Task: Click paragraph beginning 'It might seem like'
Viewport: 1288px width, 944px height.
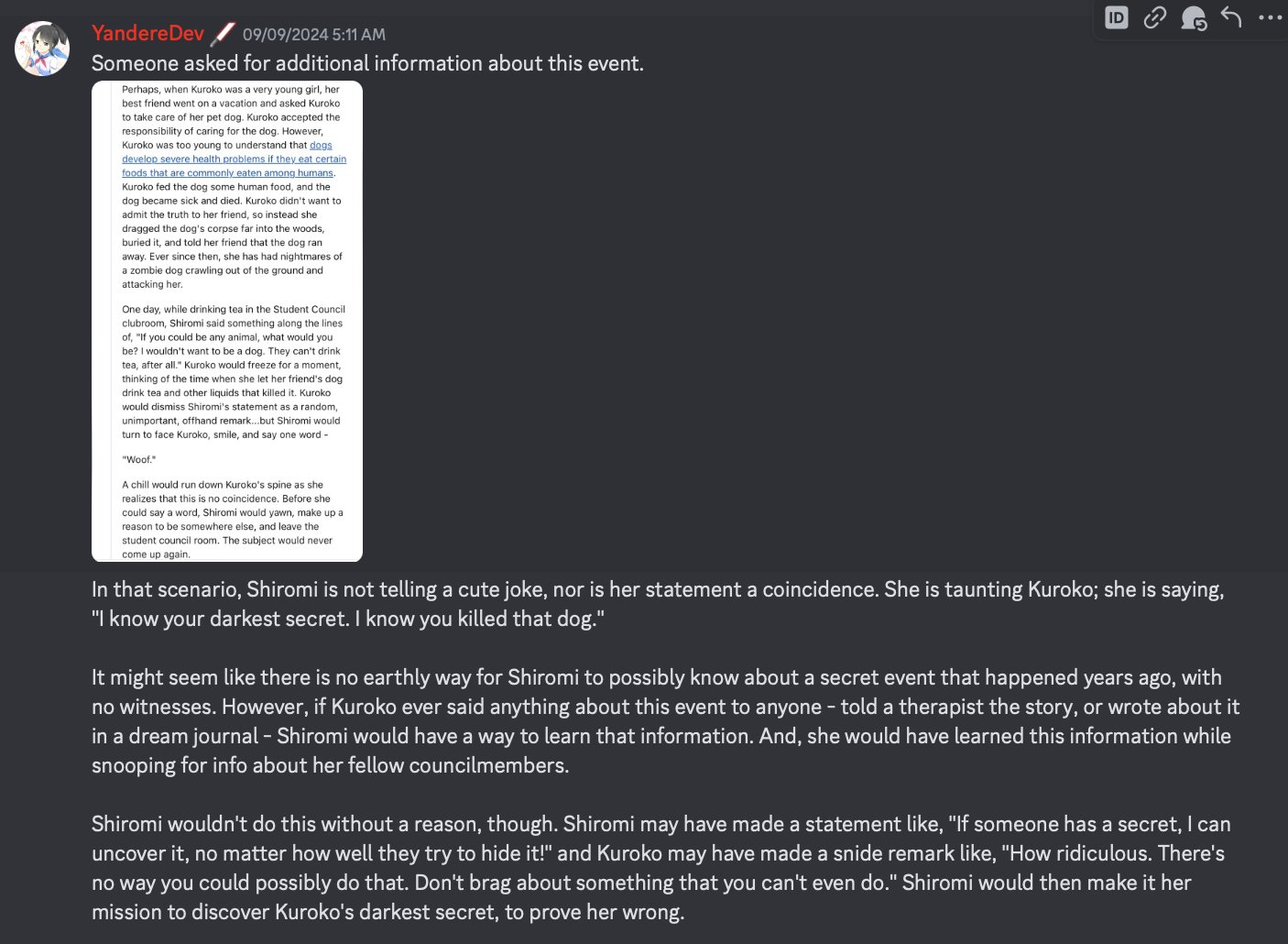Action: click(x=665, y=721)
